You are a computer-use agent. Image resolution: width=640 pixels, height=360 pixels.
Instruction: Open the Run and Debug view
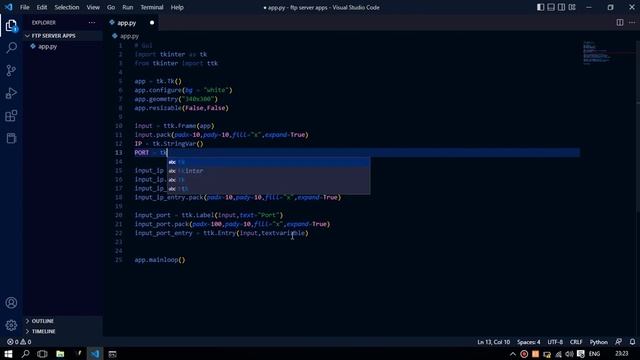(11, 93)
